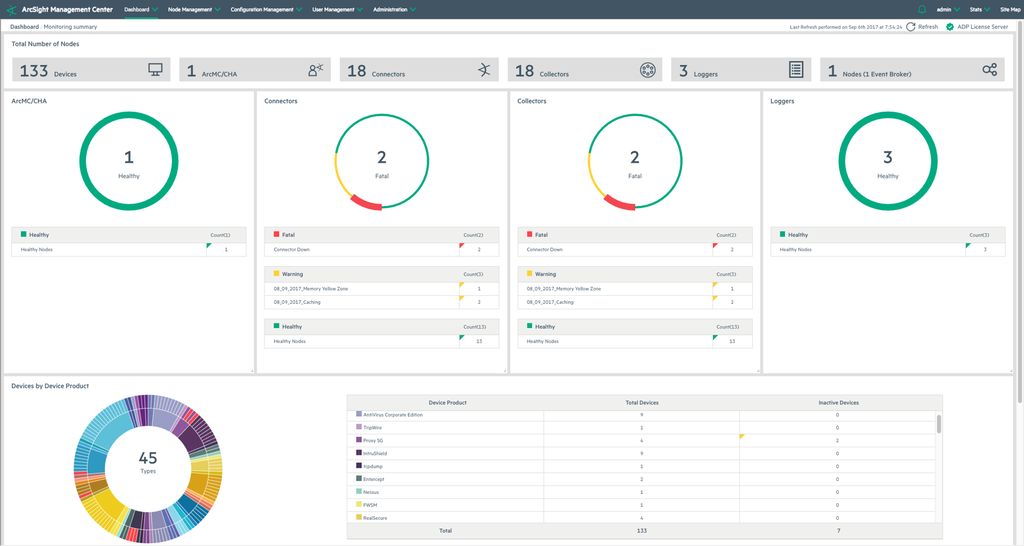Click the ADP License Server checkmark icon
Screen dimensions: 1024x546
[950, 27]
